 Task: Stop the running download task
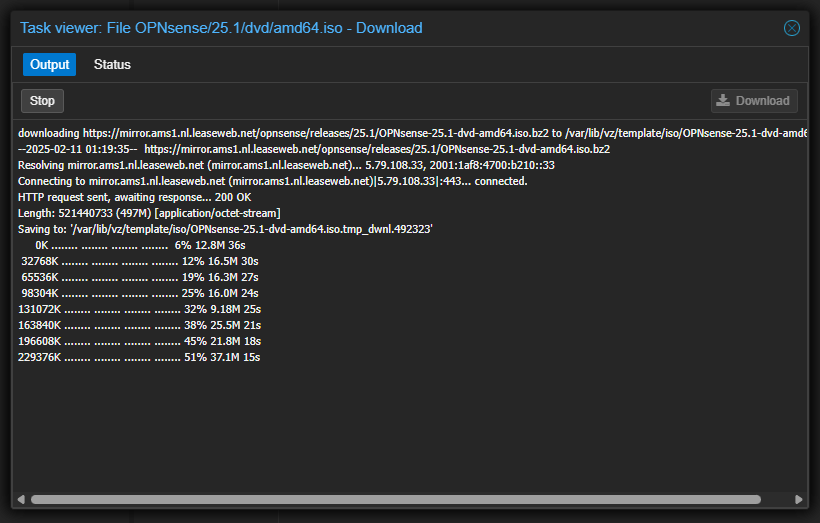point(42,101)
